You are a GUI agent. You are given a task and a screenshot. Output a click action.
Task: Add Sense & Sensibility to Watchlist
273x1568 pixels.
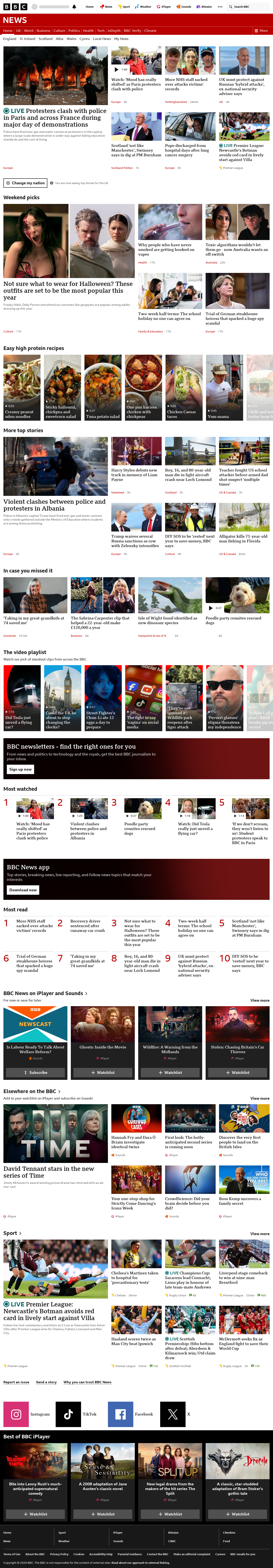pos(103,1514)
